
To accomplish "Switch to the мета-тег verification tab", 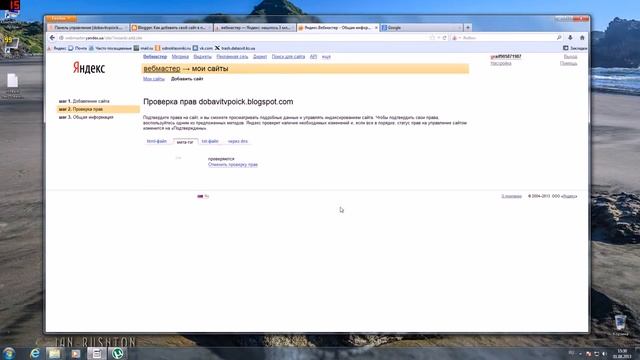I will click(x=185, y=142).
